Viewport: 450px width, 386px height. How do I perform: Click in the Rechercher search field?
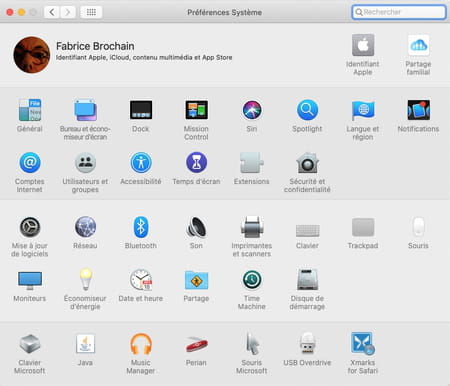(x=399, y=12)
